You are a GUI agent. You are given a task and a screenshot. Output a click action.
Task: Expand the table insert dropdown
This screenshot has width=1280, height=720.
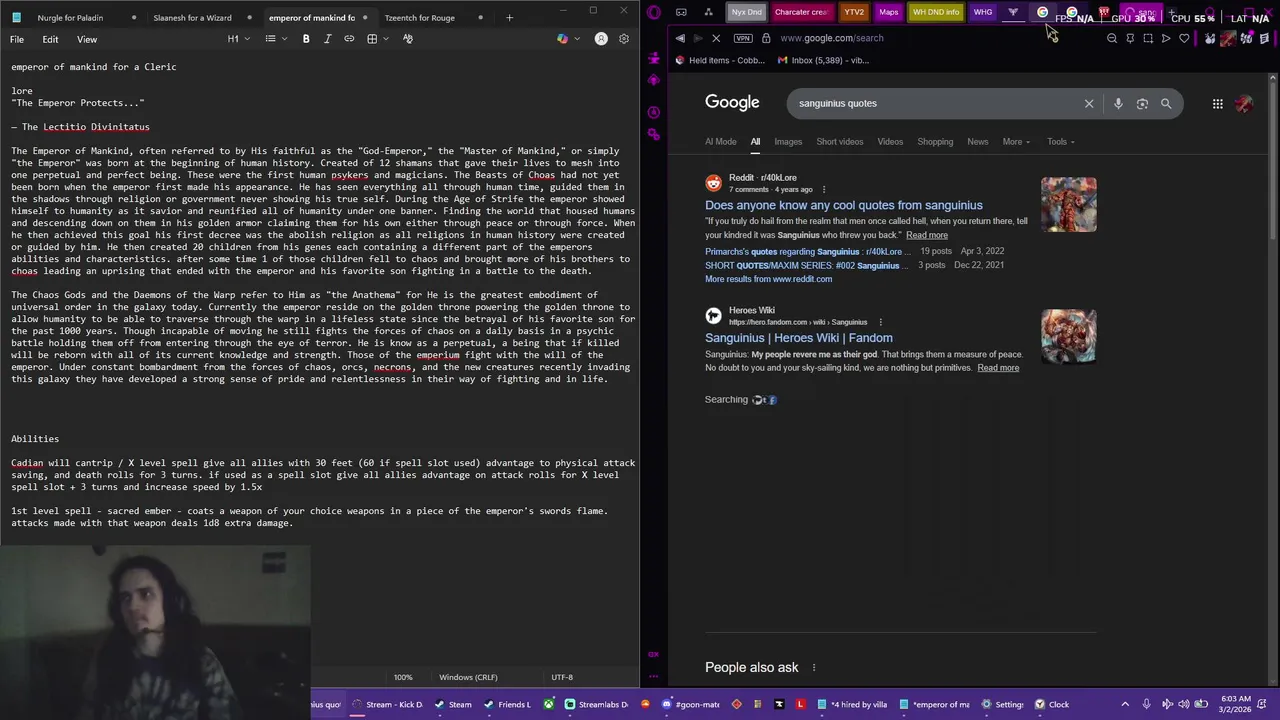click(x=376, y=39)
